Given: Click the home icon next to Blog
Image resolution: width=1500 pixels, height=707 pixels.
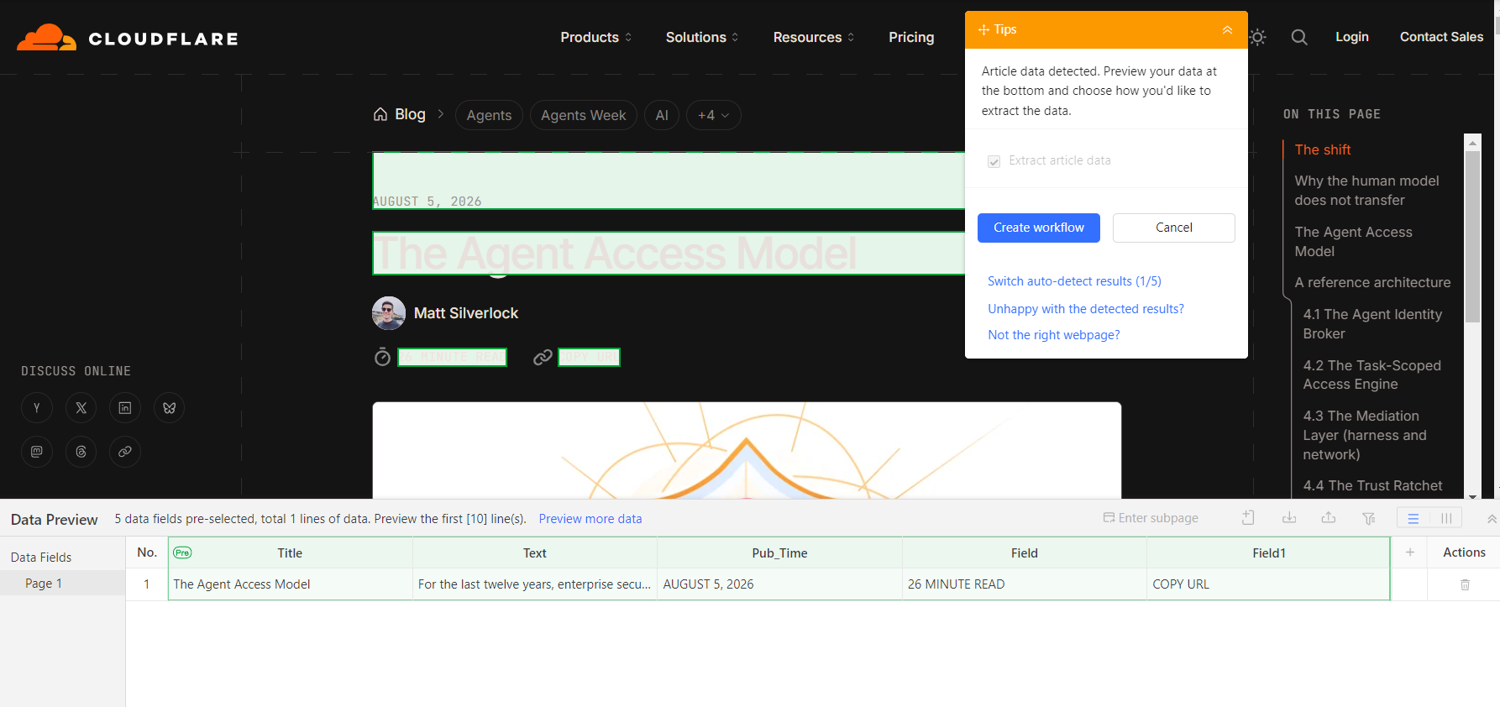Looking at the screenshot, I should point(380,114).
